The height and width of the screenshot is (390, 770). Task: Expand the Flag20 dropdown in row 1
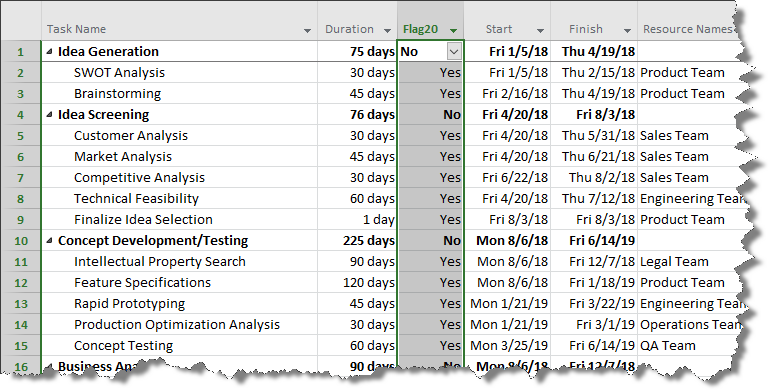454,51
